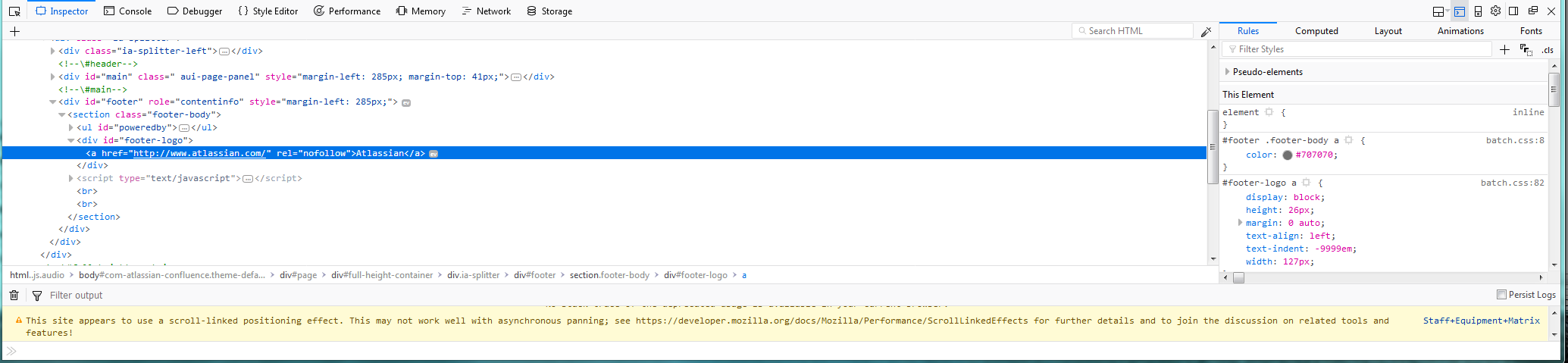Select div.ia-splitter breadcrumb

[x=473, y=275]
